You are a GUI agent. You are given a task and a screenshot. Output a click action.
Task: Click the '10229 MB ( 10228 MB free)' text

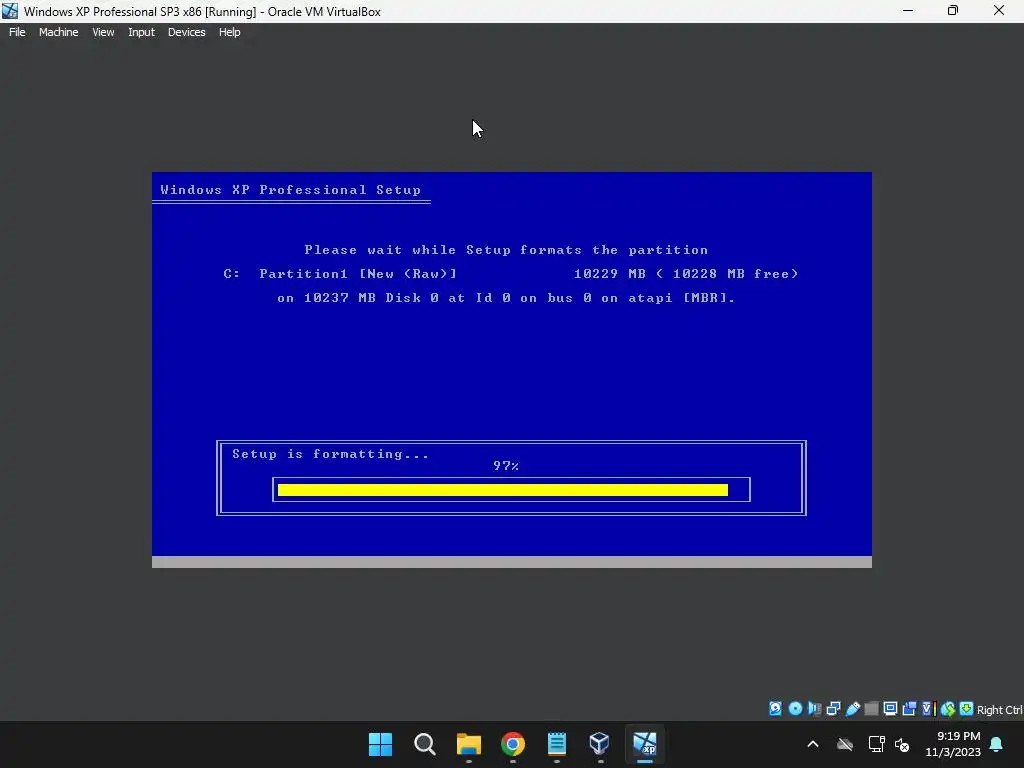coord(686,274)
